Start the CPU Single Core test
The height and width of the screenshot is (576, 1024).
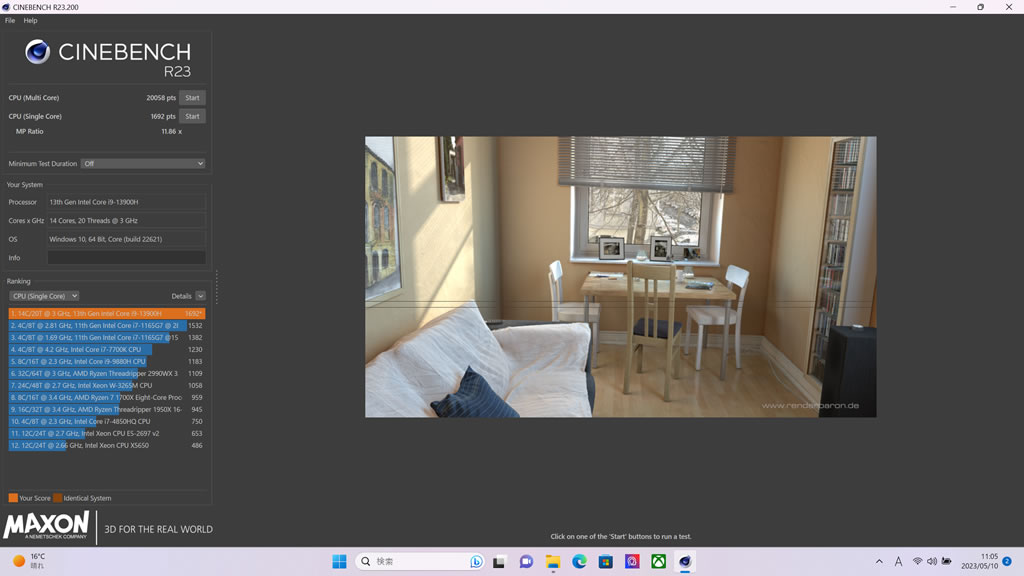192,116
